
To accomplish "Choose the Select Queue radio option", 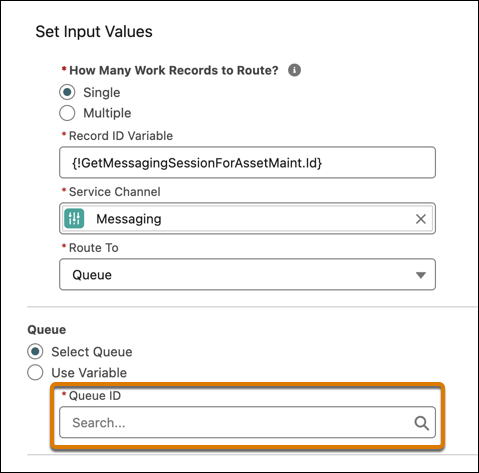I will tap(35, 352).
